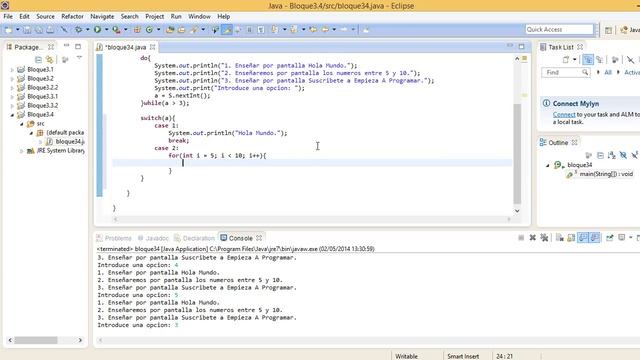This screenshot has width=640, height=360.
Task: Click the All filter in Task List
Action: click(x=608, y=72)
